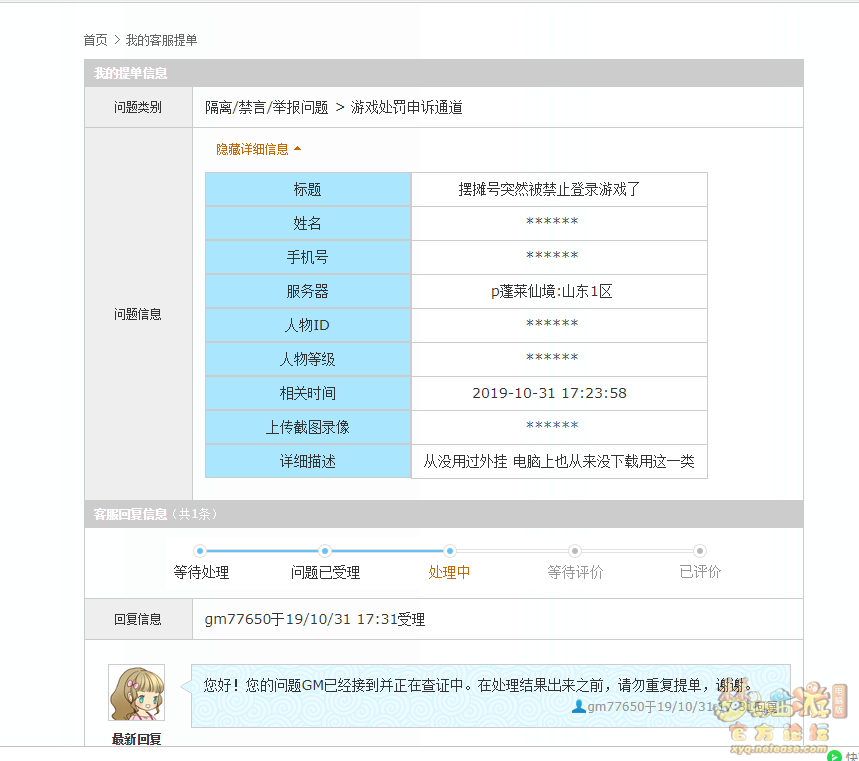Click the small triangle next to 隐藏详细信息
Viewport: 859px width, 761px height.
(297, 149)
